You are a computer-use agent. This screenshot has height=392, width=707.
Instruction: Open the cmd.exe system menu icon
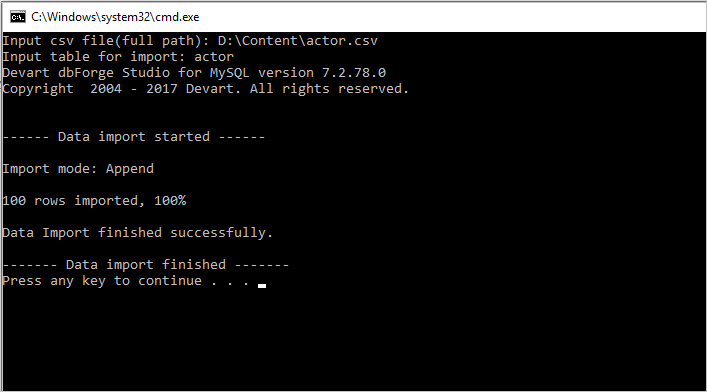tap(18, 17)
